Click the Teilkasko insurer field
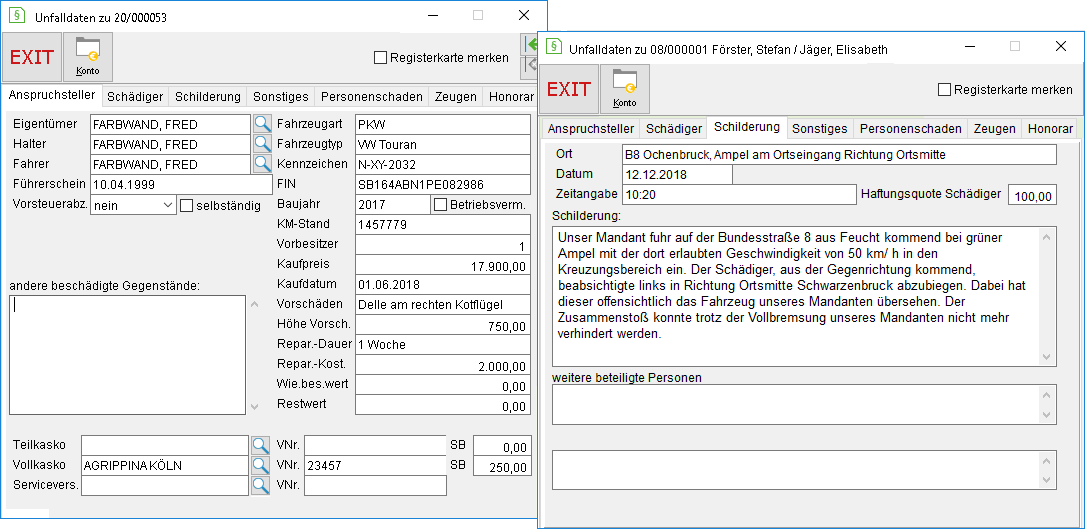The width and height of the screenshot is (1085, 529). pyautogui.click(x=165, y=446)
